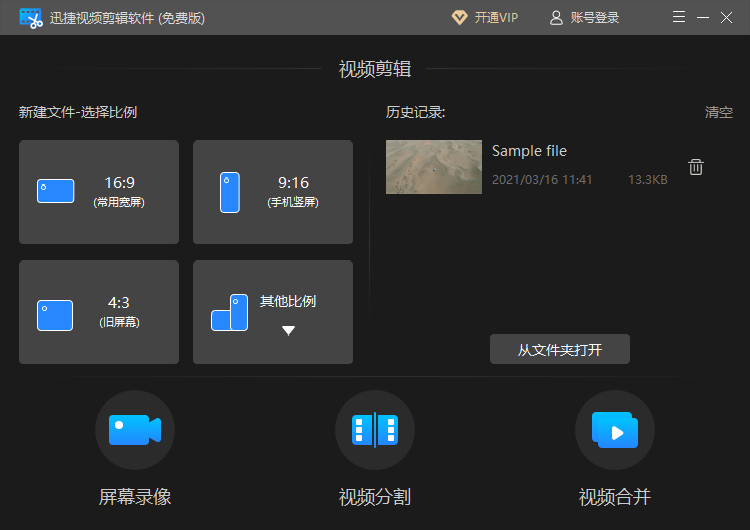The width and height of the screenshot is (750, 530).
Task: Open the video merge tool icon
Action: click(614, 430)
